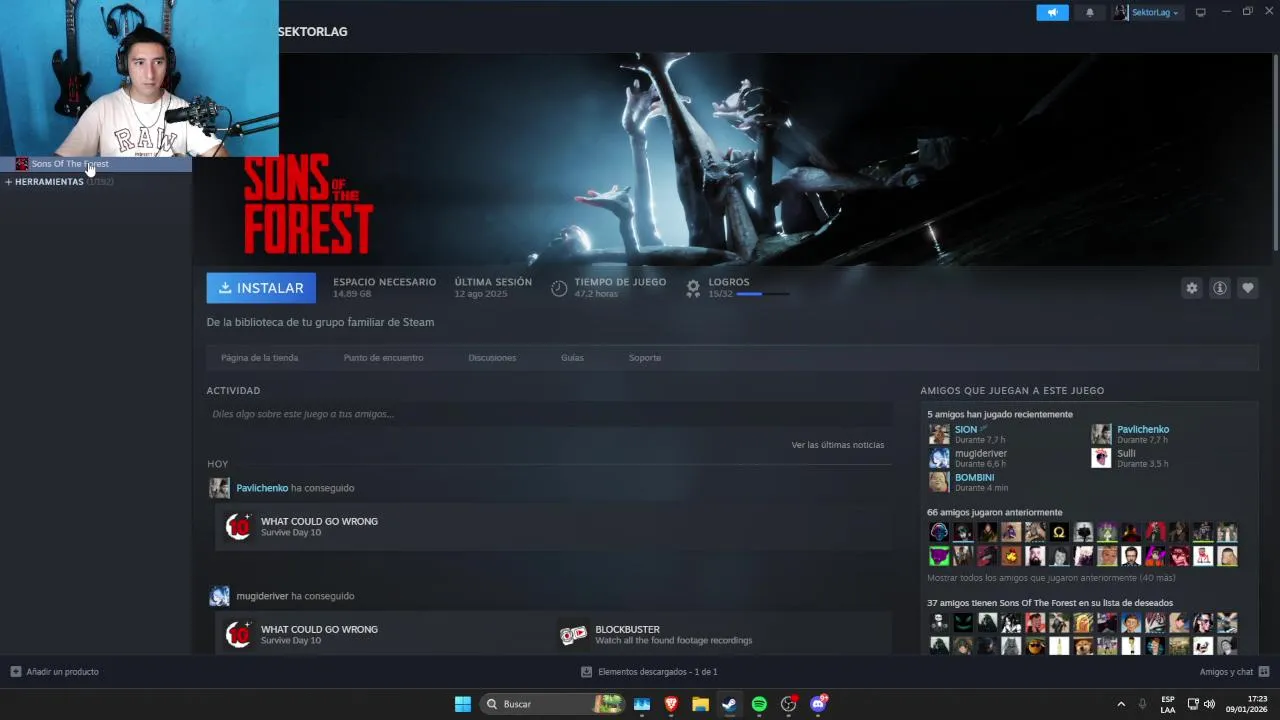
Task: Open game settings gear icon
Action: point(1192,288)
